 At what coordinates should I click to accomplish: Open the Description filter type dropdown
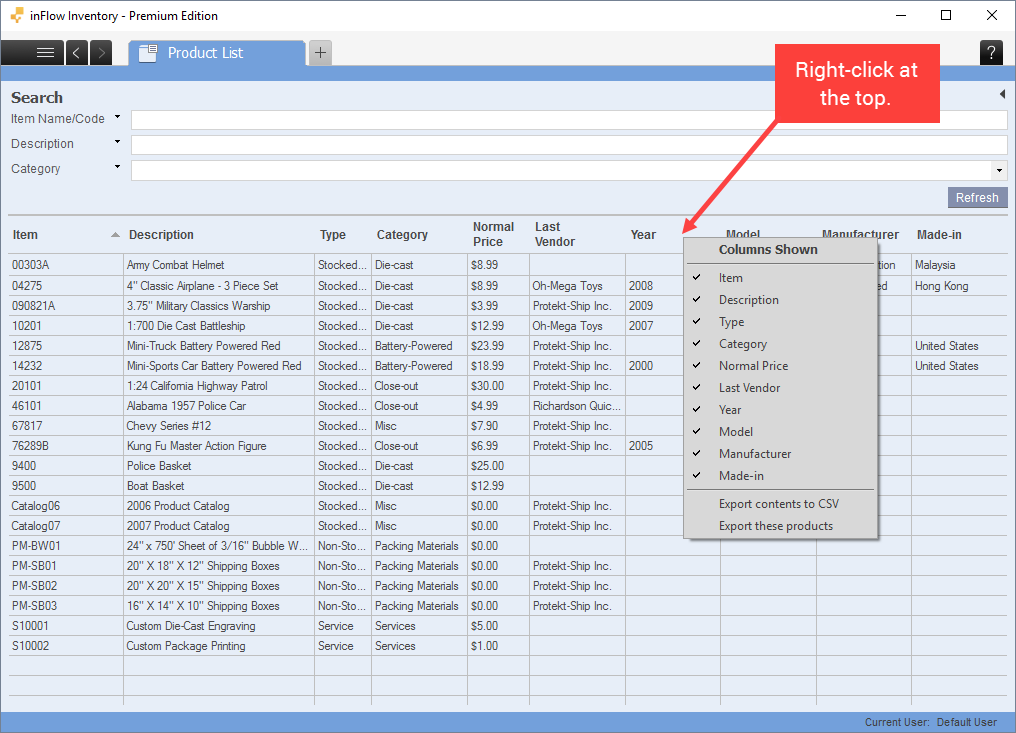(x=117, y=142)
